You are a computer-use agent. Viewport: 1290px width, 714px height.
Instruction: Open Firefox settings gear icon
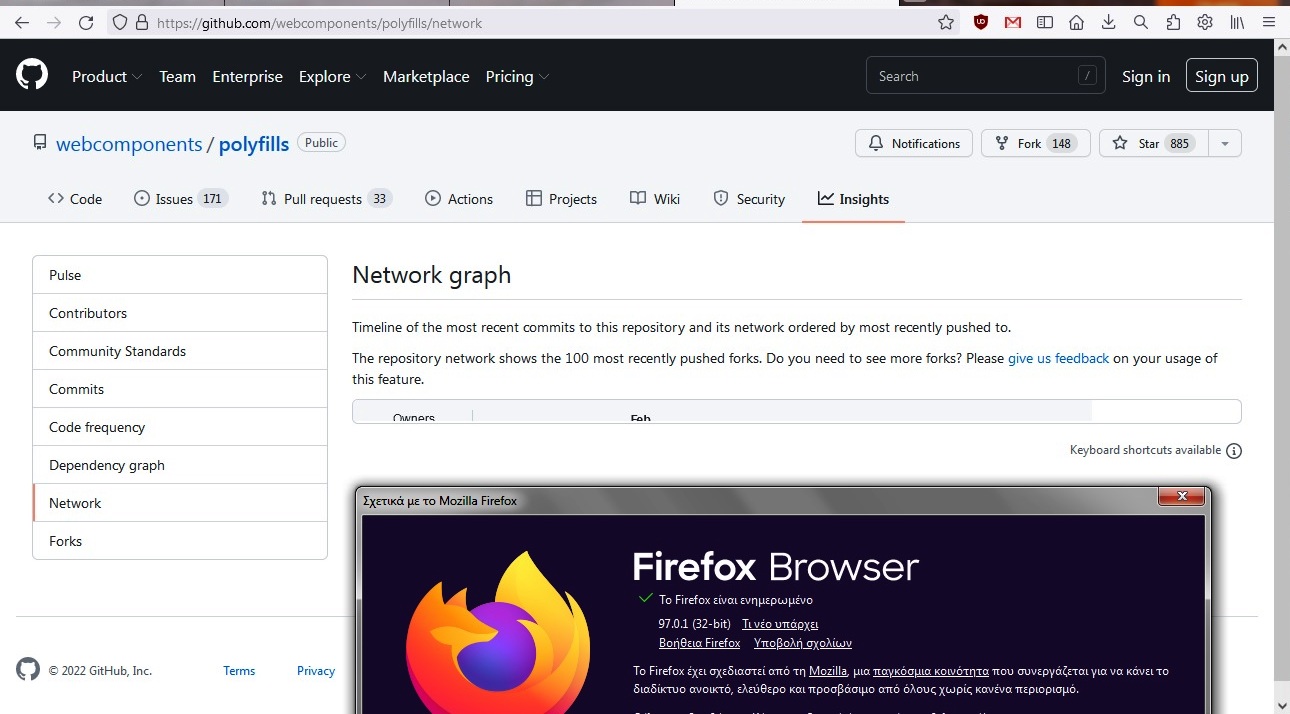point(1205,22)
